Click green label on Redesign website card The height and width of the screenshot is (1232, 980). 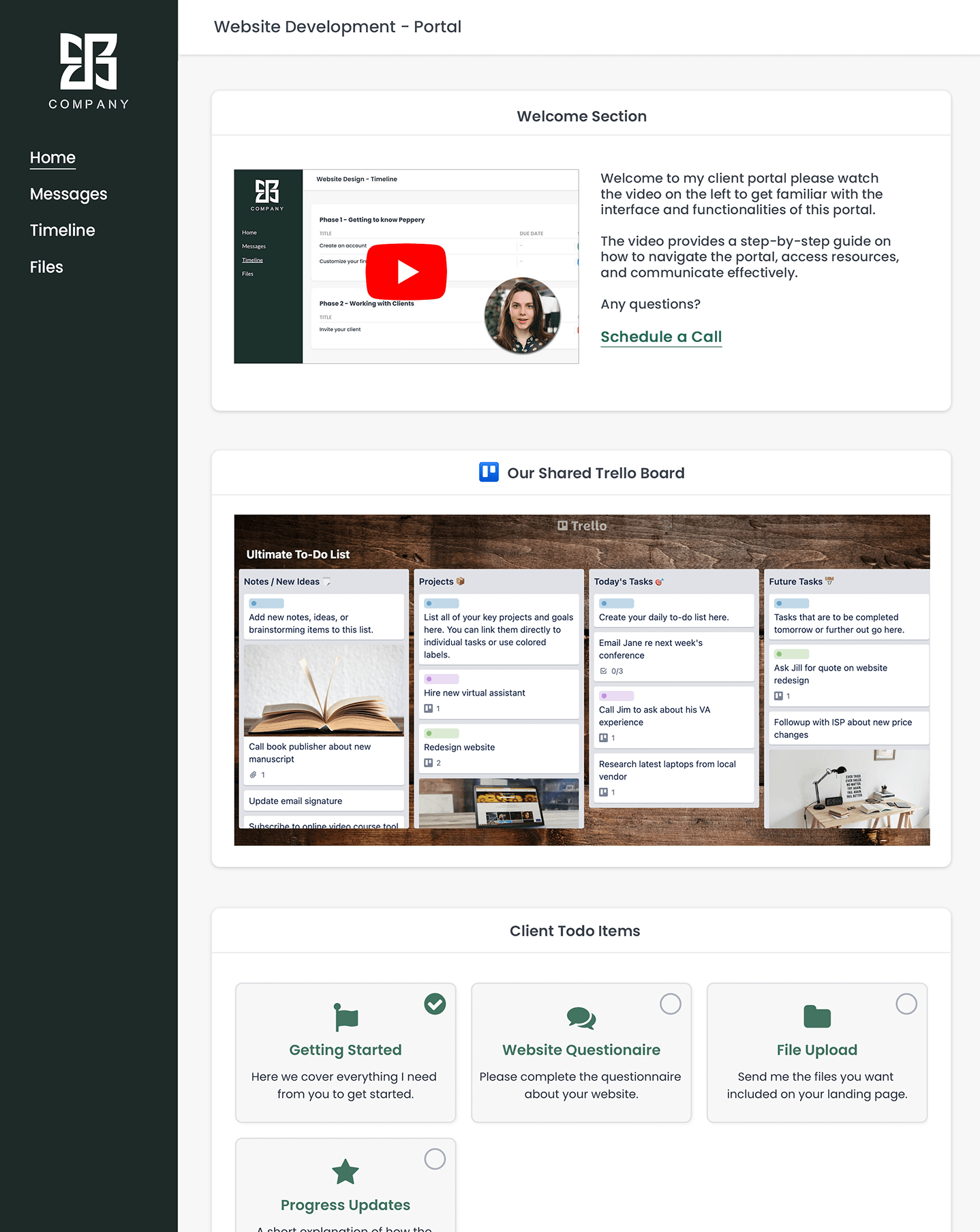442,733
